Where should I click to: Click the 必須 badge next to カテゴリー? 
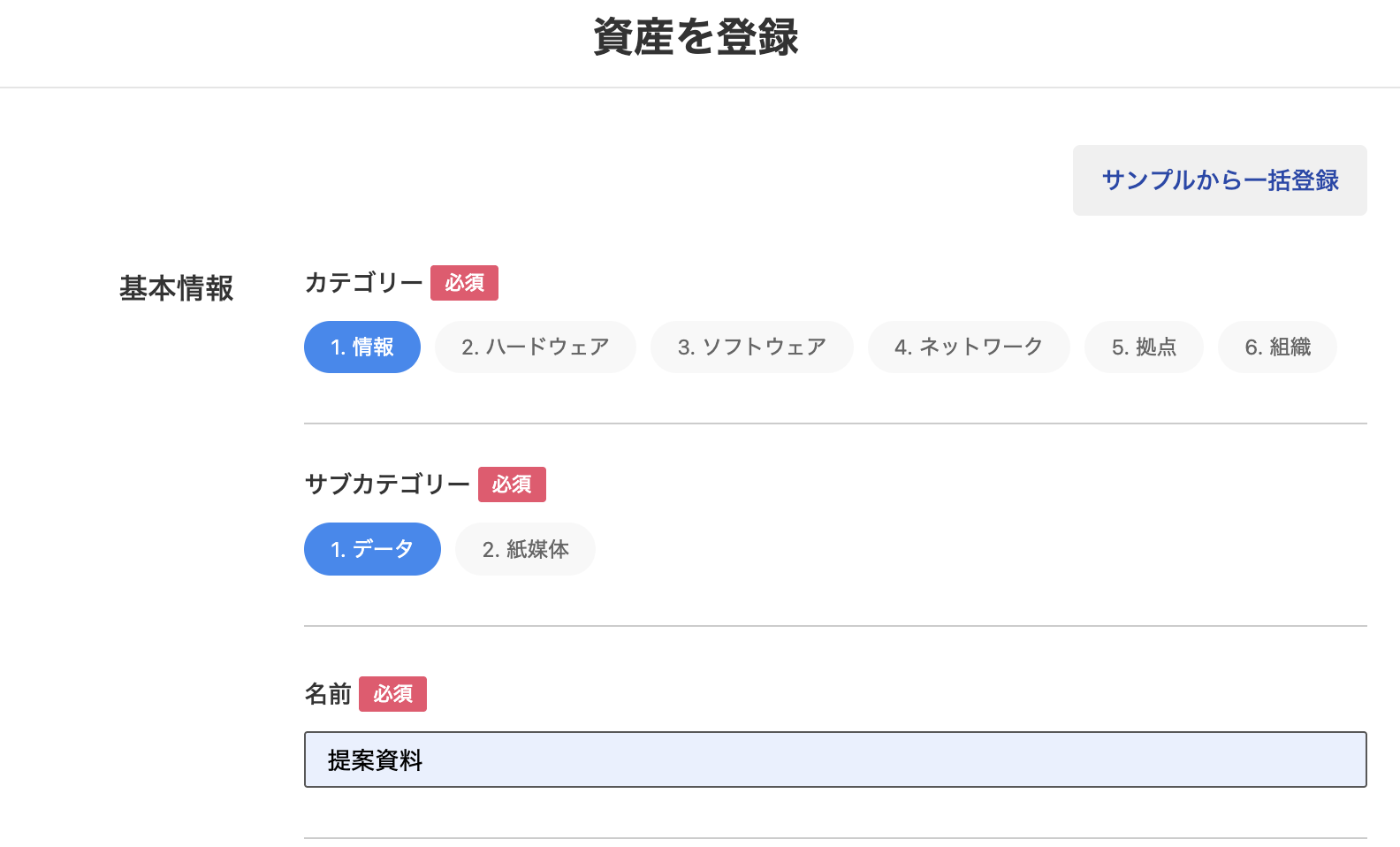pos(464,283)
